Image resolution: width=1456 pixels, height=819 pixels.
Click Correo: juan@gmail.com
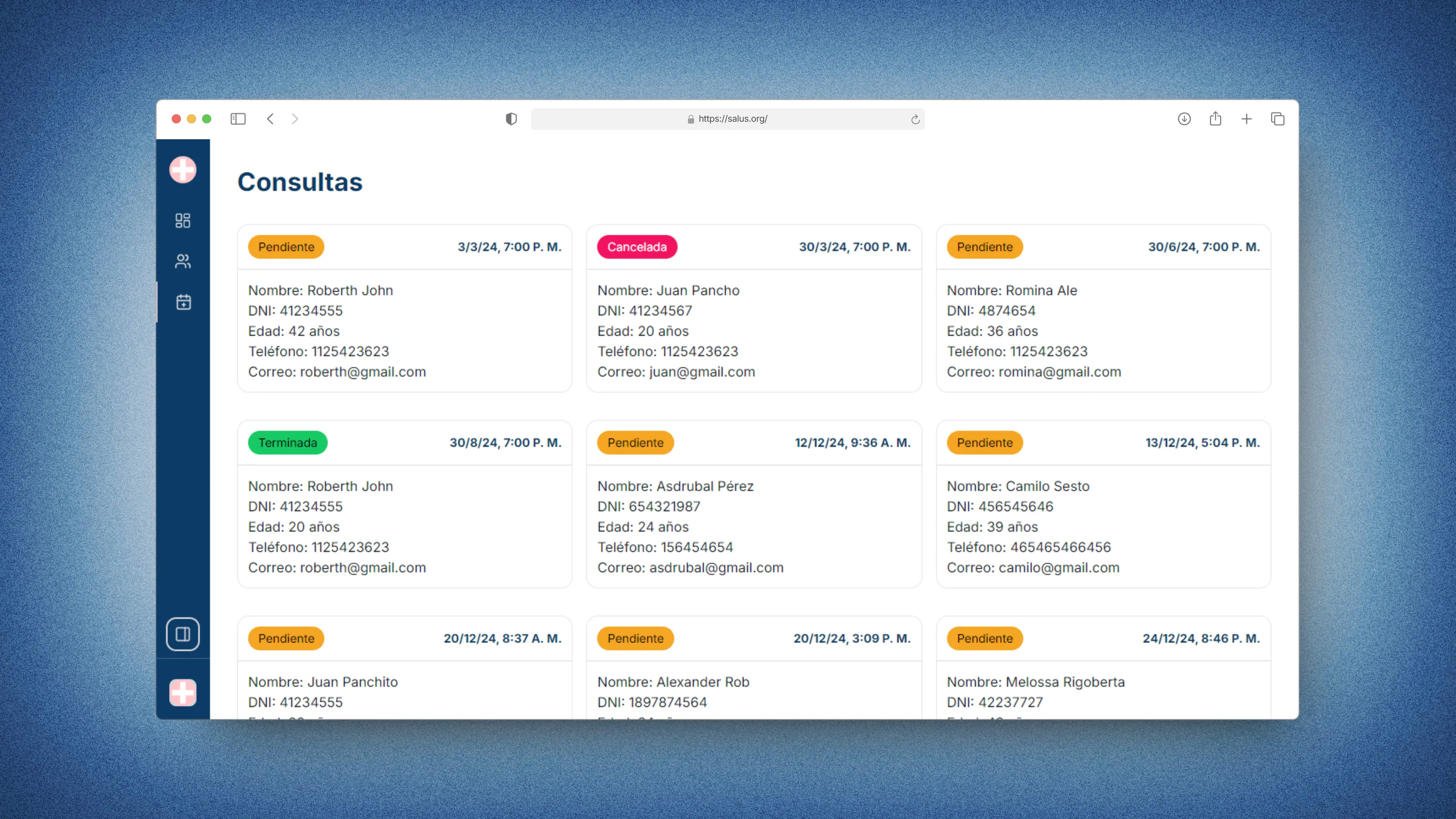pyautogui.click(x=676, y=372)
